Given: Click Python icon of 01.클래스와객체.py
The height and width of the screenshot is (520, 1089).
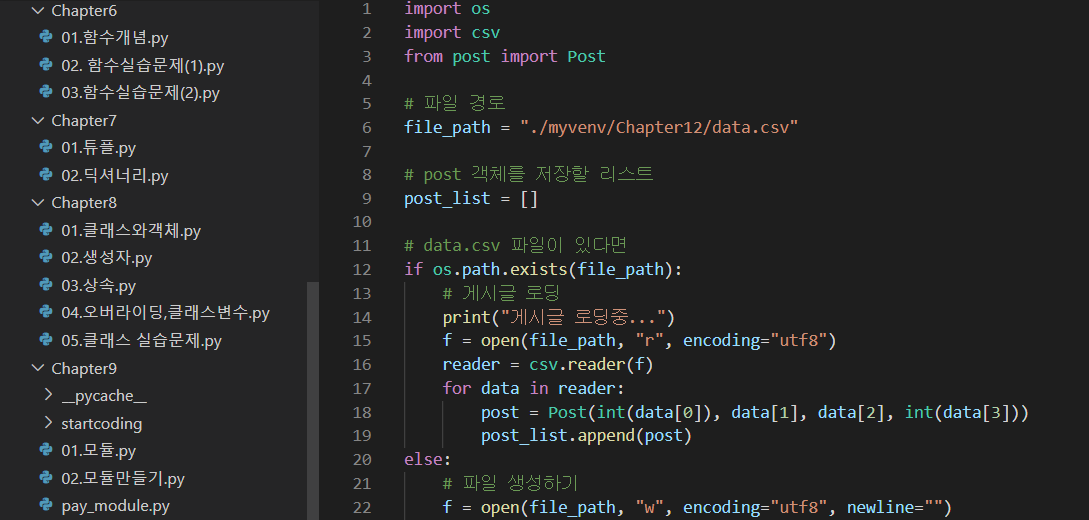Looking at the screenshot, I should [47, 230].
